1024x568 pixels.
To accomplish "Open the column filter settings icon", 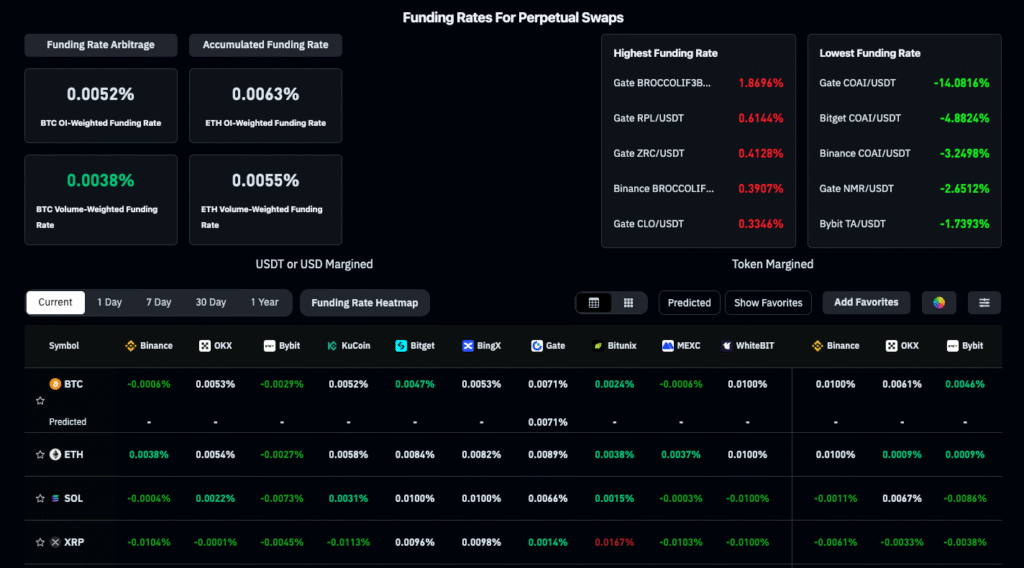I will pyautogui.click(x=984, y=302).
